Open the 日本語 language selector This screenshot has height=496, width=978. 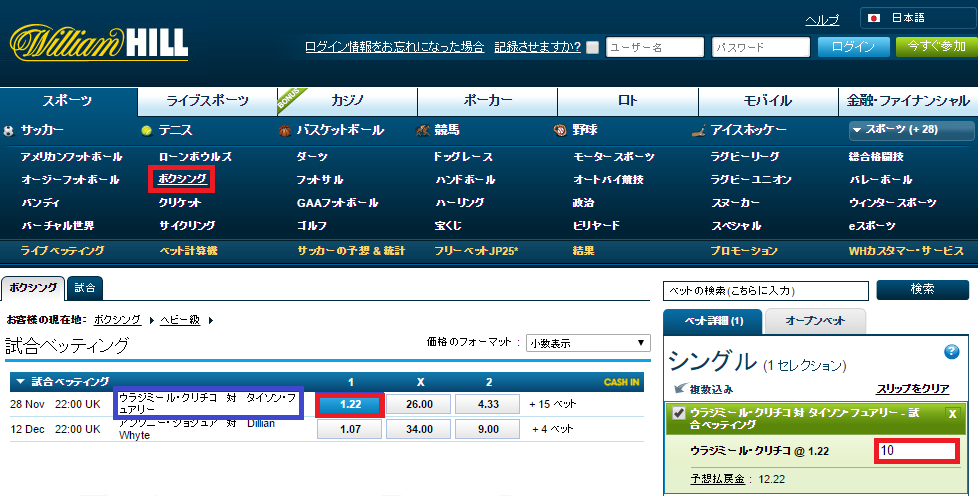click(x=918, y=18)
